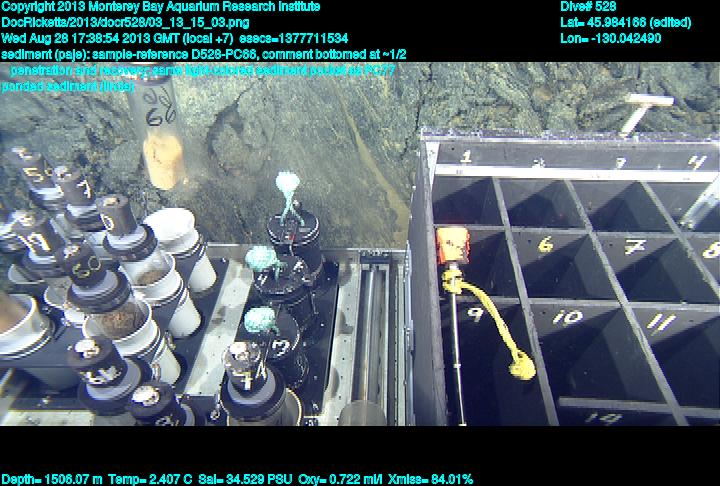Click the Sal= 34.529 PSU readout
Image resolution: width=720 pixels, height=486 pixels.
pyautogui.click(x=245, y=479)
